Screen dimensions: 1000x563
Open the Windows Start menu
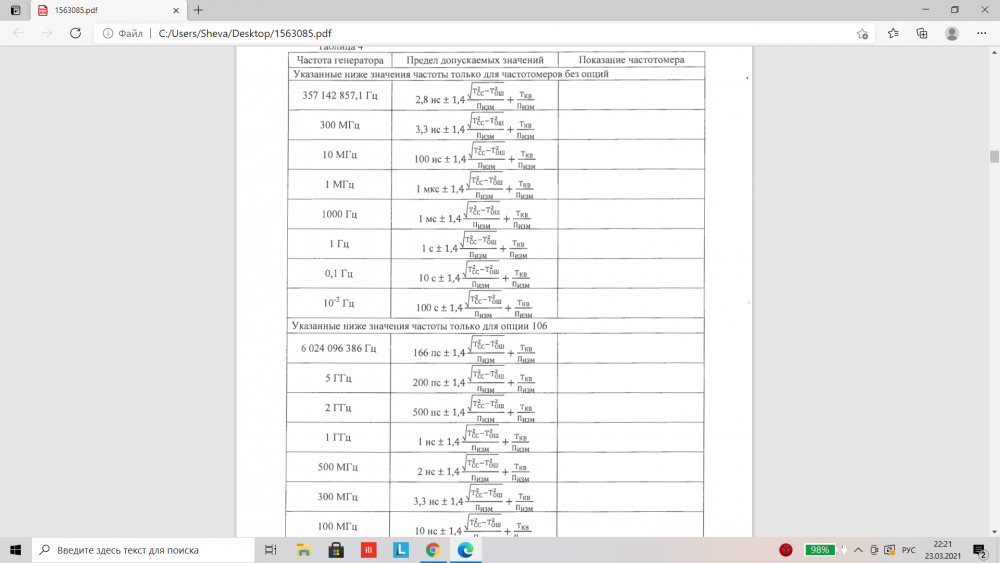(16, 550)
